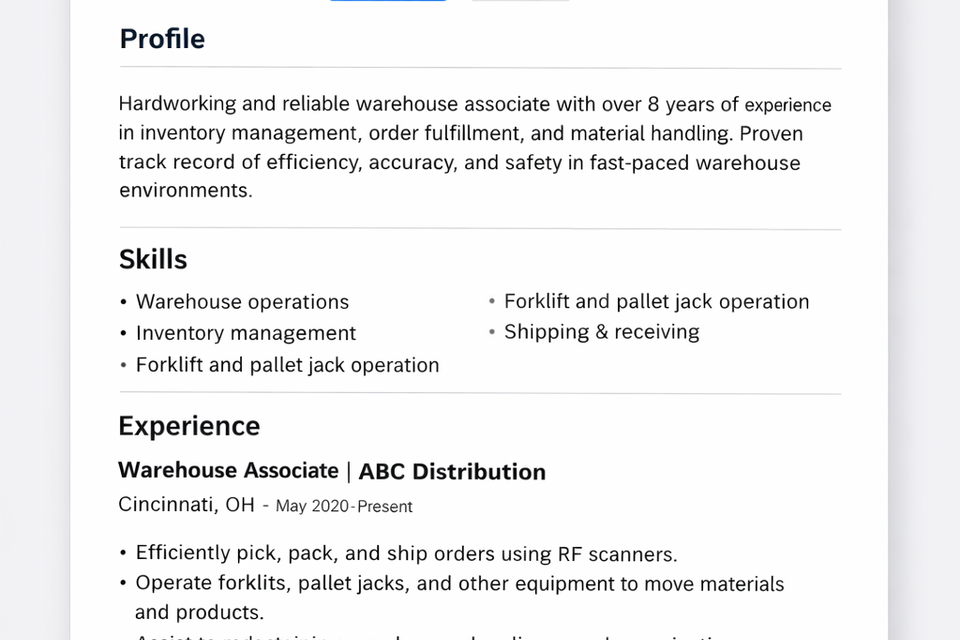Click the ABC Distribution company name
The width and height of the screenshot is (960, 640).
452,472
